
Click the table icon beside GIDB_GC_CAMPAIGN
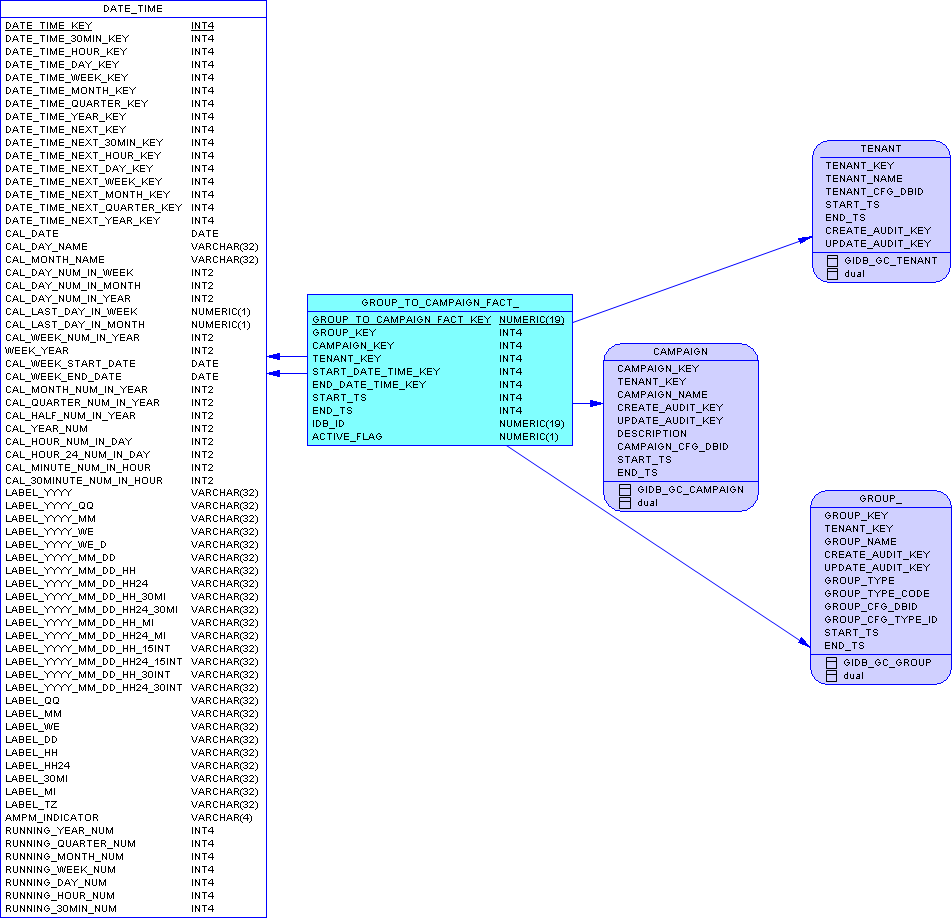pyautogui.click(x=625, y=490)
